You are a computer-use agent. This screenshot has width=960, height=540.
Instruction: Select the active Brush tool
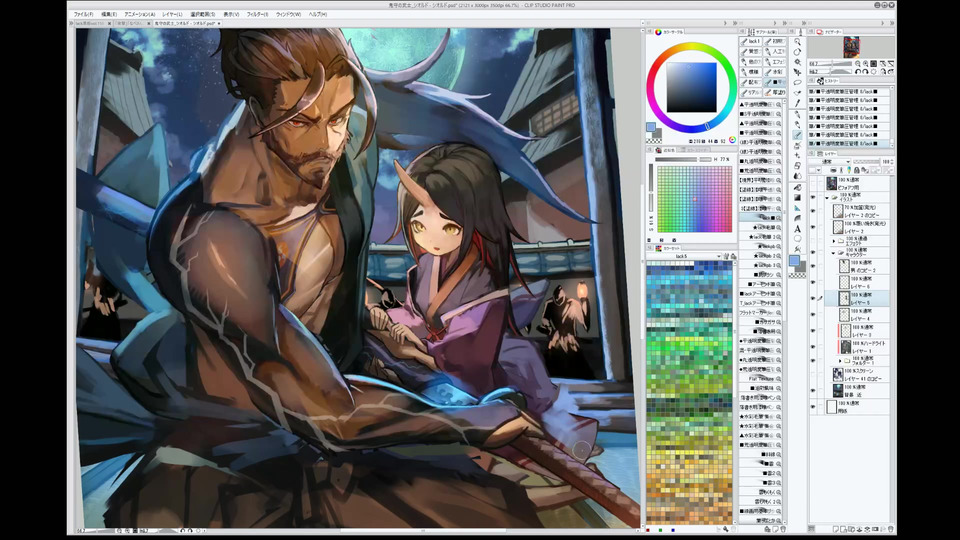797,135
